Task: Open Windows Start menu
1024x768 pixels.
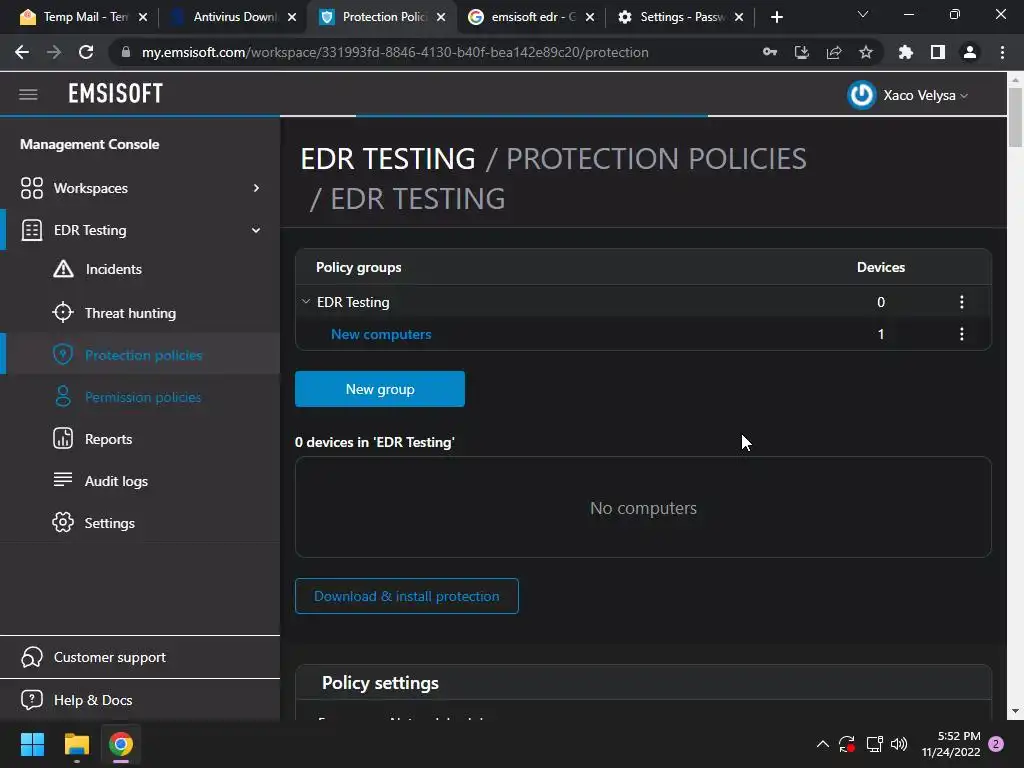Action: 32,744
